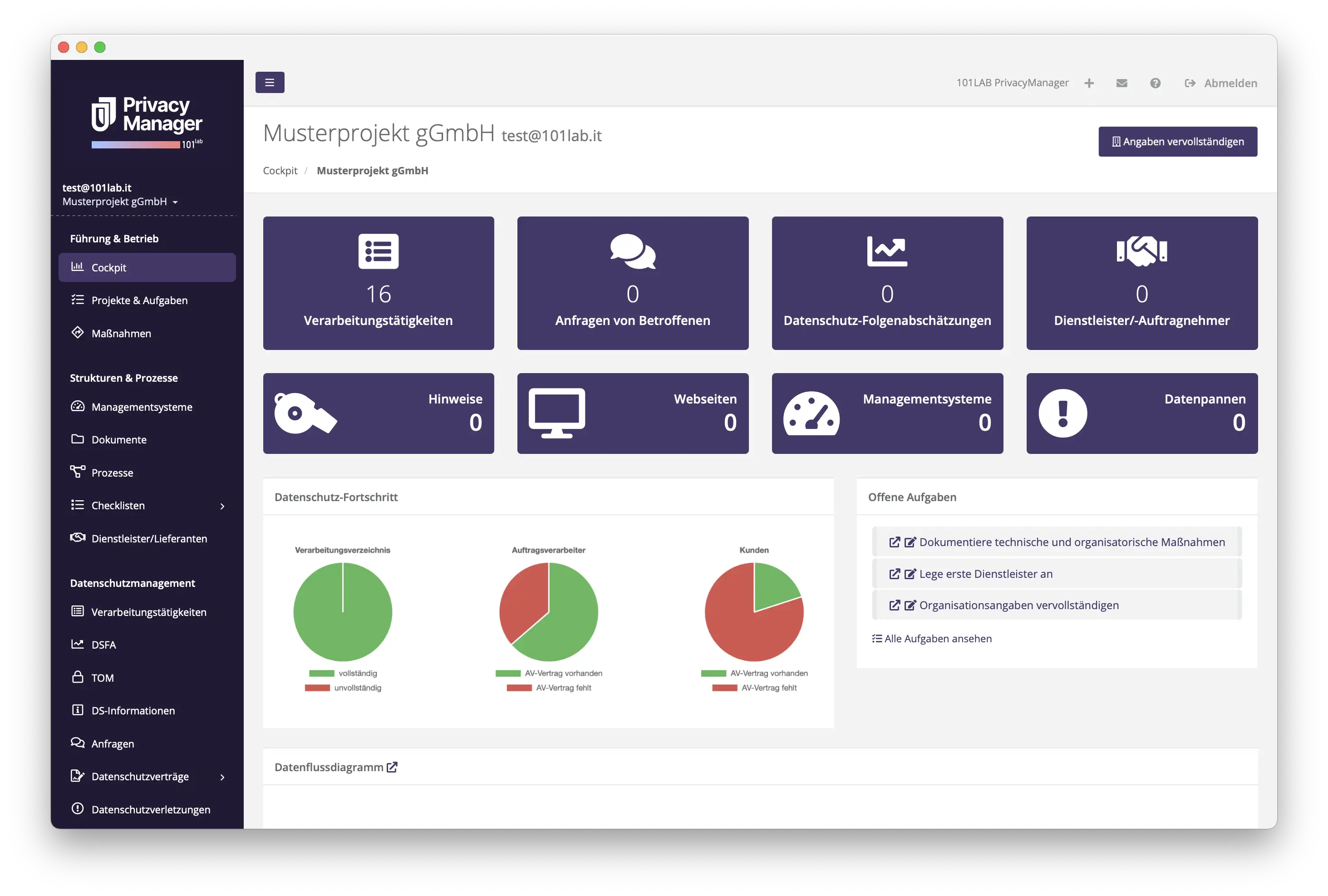Click the Angaben vervollständigen button

(1177, 141)
